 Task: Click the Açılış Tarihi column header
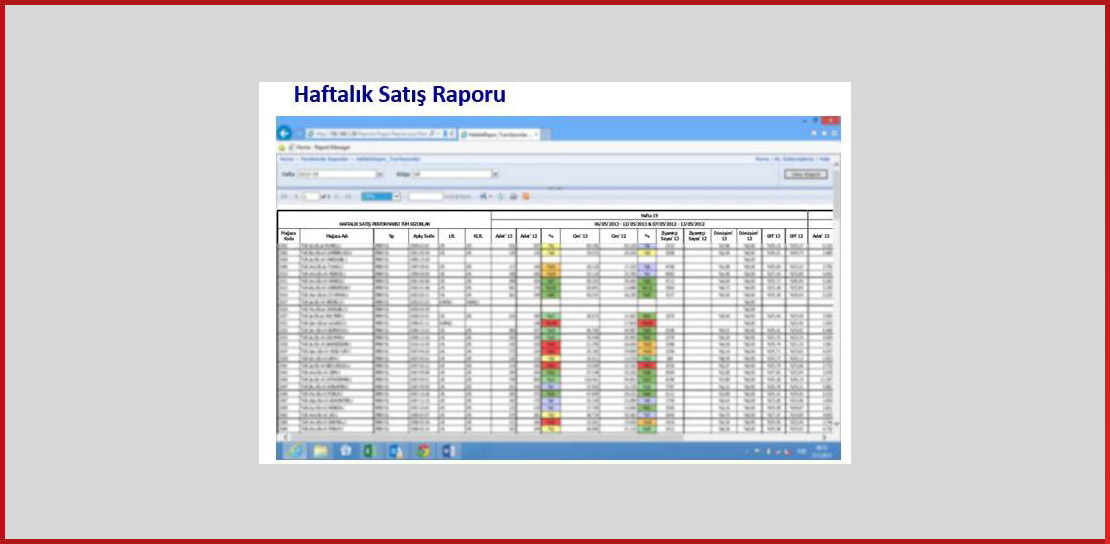pos(424,237)
